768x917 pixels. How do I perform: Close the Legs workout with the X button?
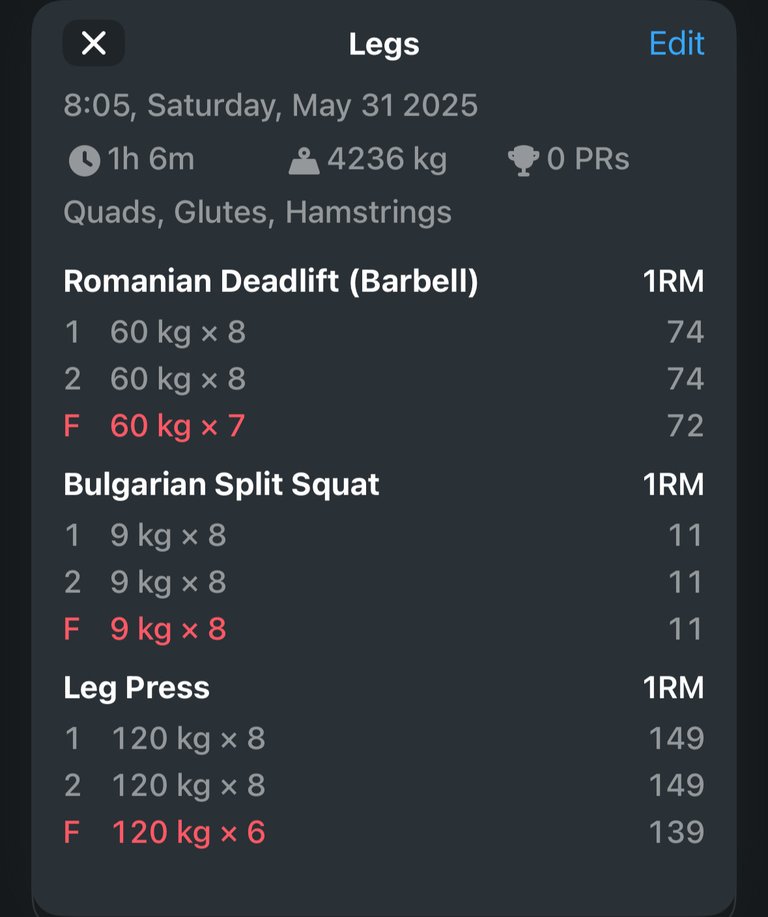94,43
